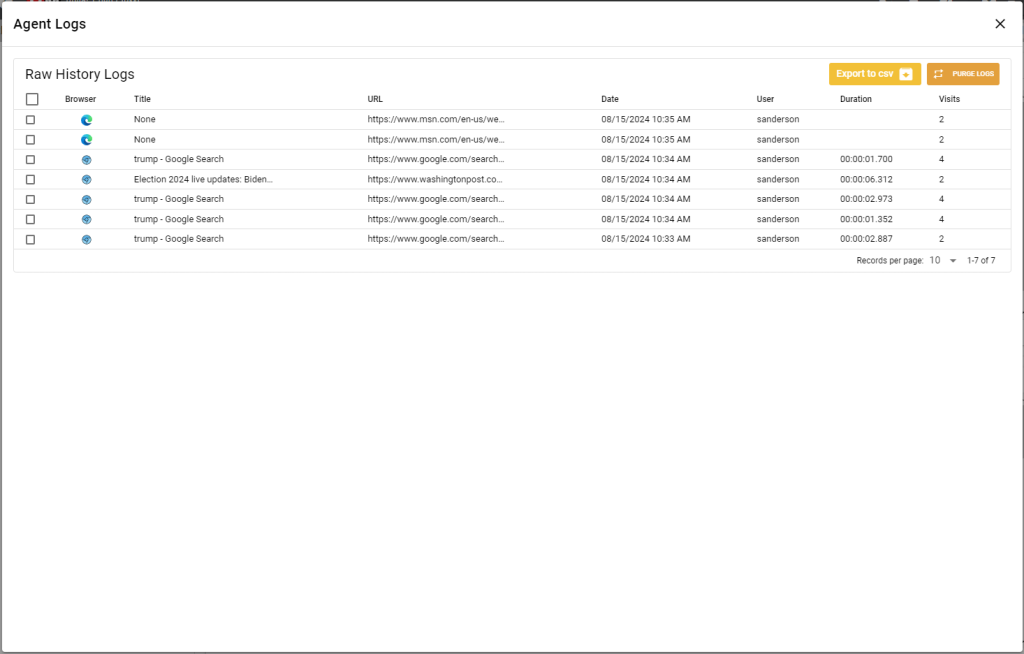1024x654 pixels.
Task: Click the date '08/15/2024 10:33 AM'
Action: [x=646, y=238]
